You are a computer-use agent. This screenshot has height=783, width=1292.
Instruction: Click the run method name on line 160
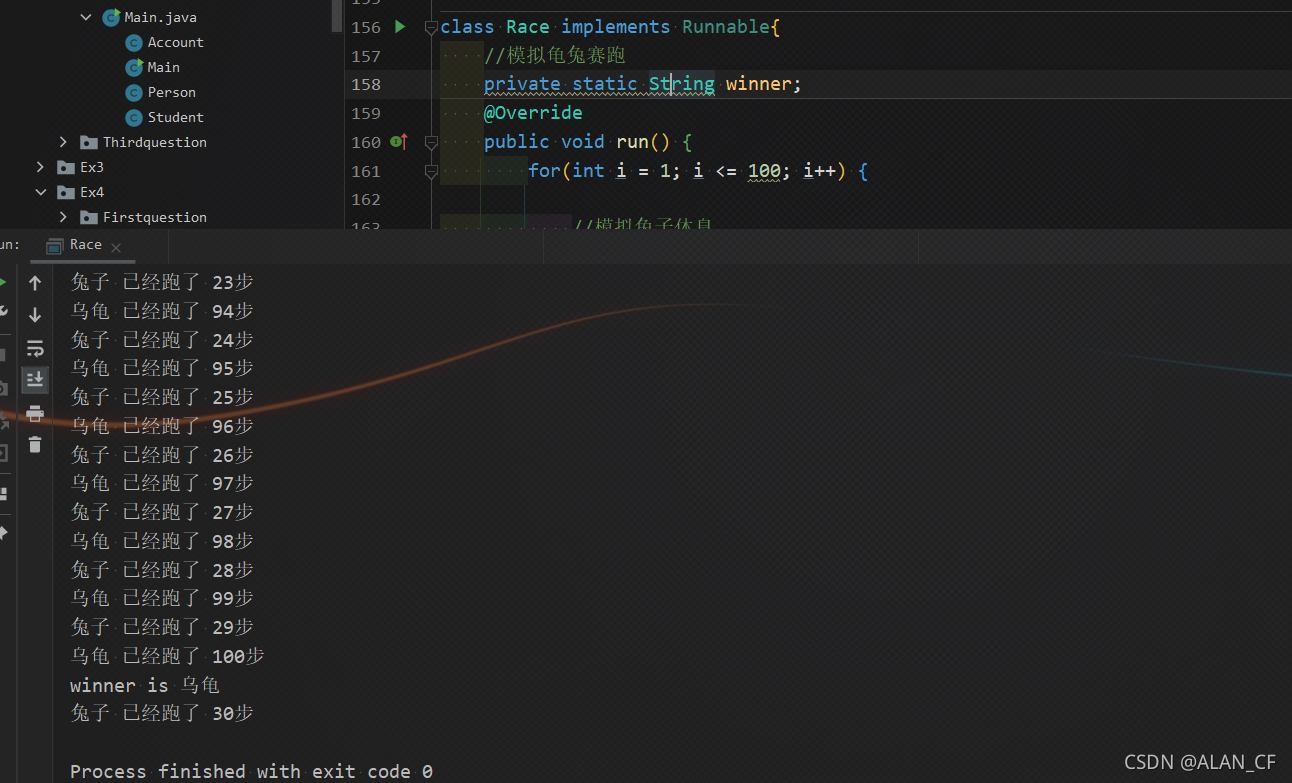632,142
